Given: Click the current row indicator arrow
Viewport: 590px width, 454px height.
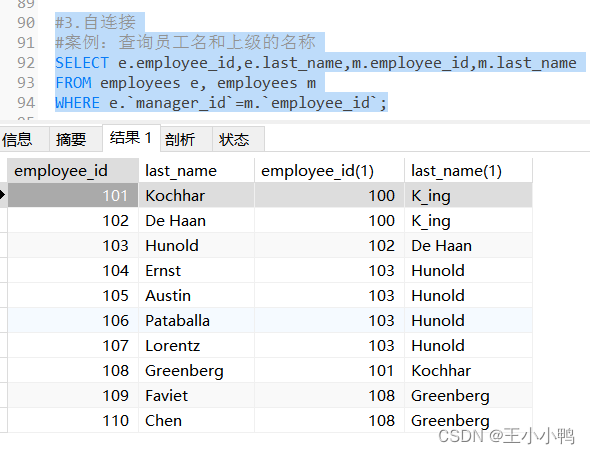Looking at the screenshot, I should tap(3, 195).
